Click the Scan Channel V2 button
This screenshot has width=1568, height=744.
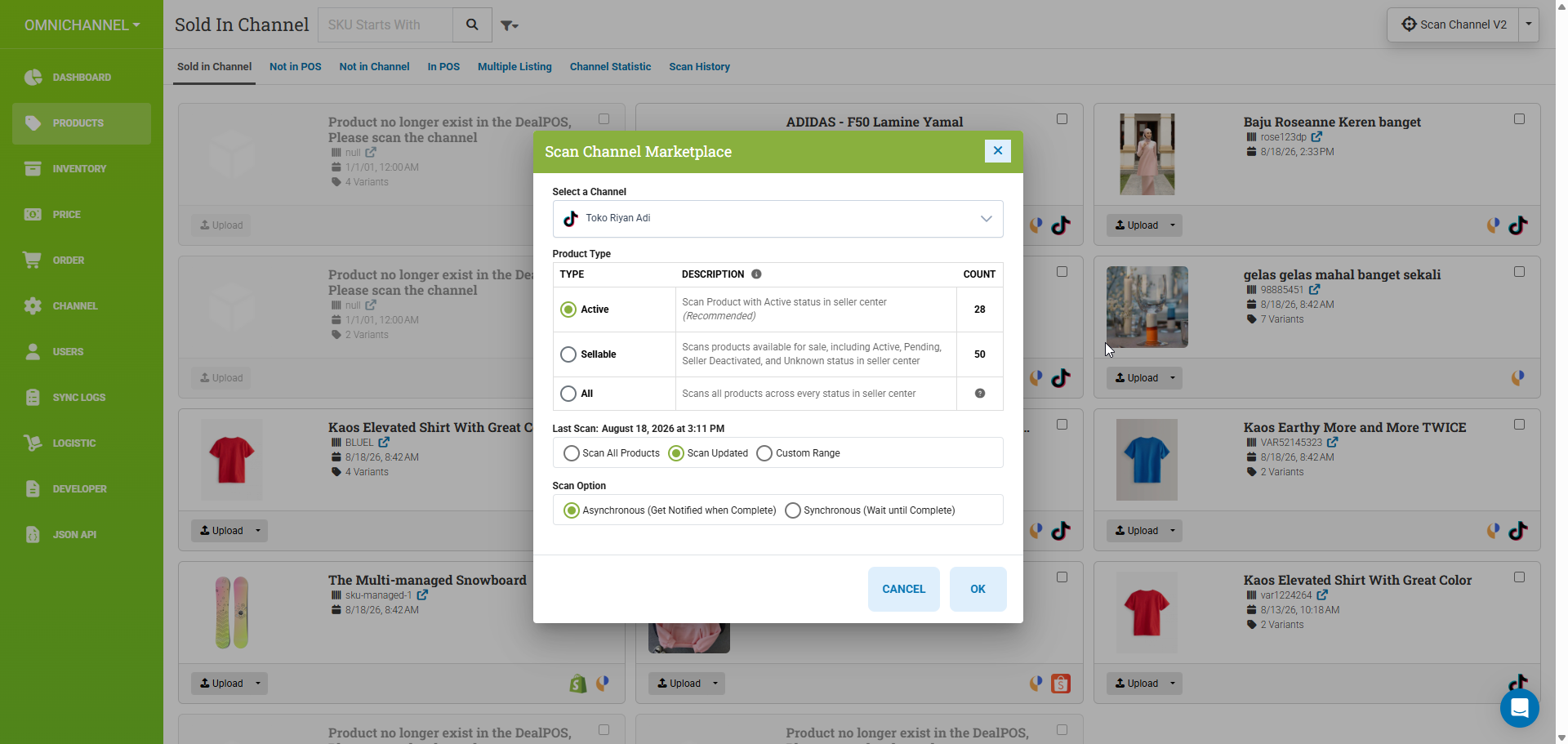click(1454, 25)
